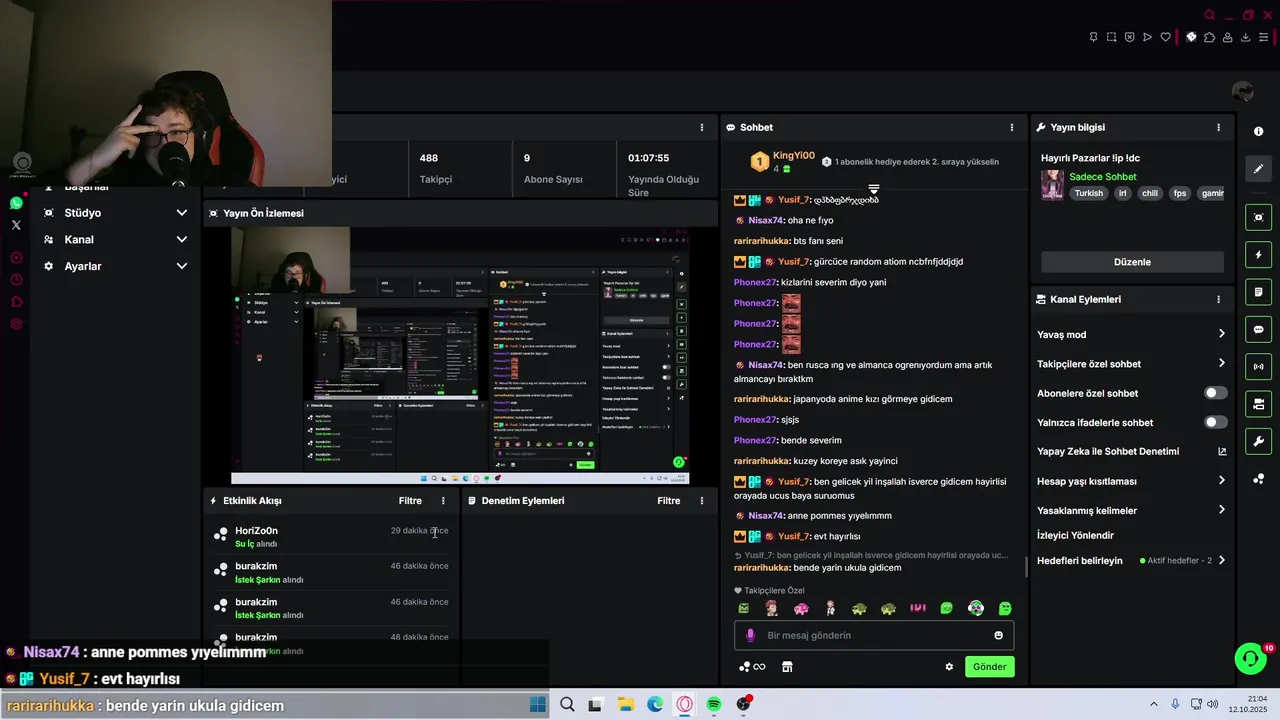Open Hesap yaşı kısıtlaması options chevron
This screenshot has height=720, width=1280.
pos(1221,481)
